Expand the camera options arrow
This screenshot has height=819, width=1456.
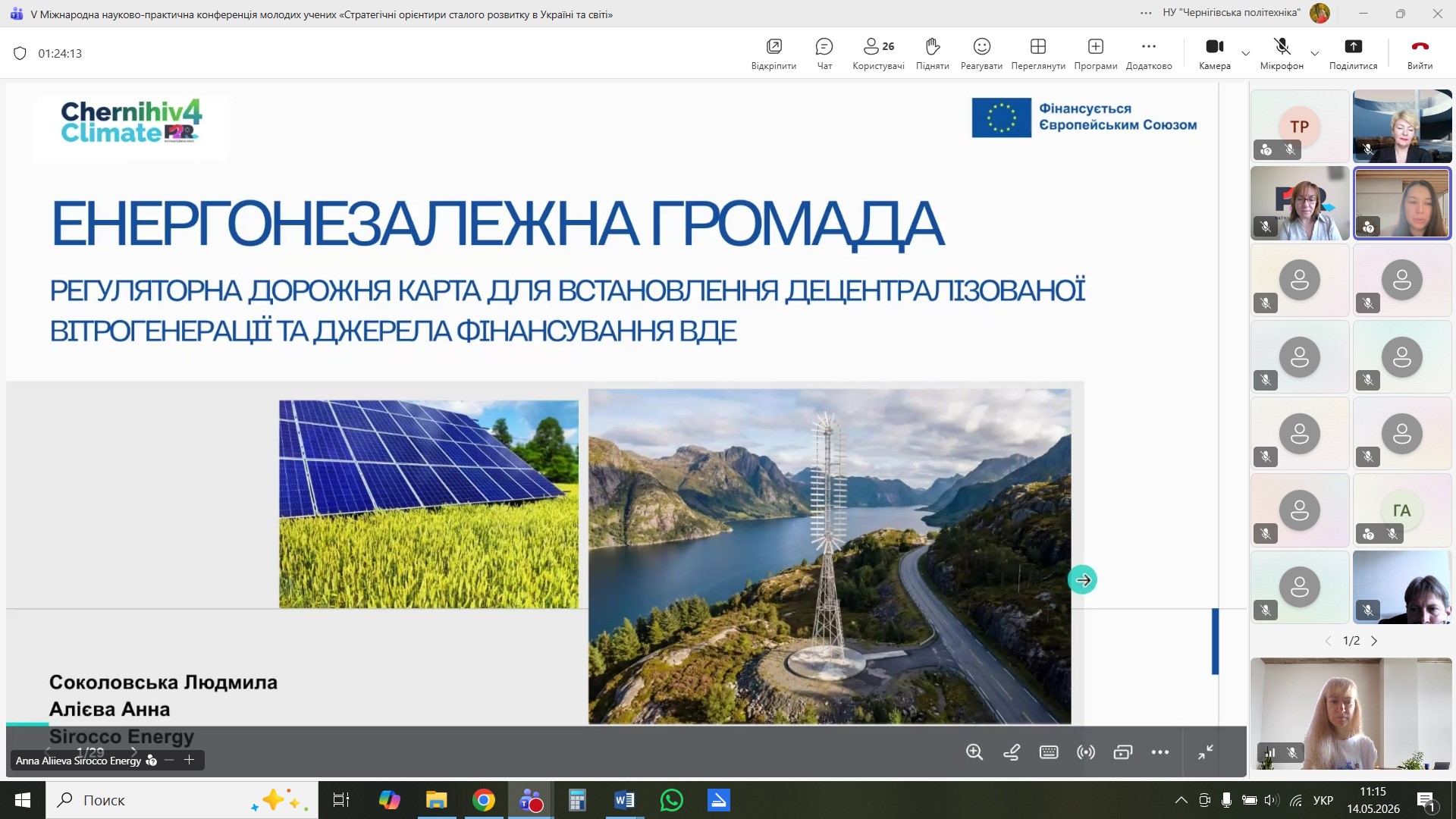[1245, 53]
